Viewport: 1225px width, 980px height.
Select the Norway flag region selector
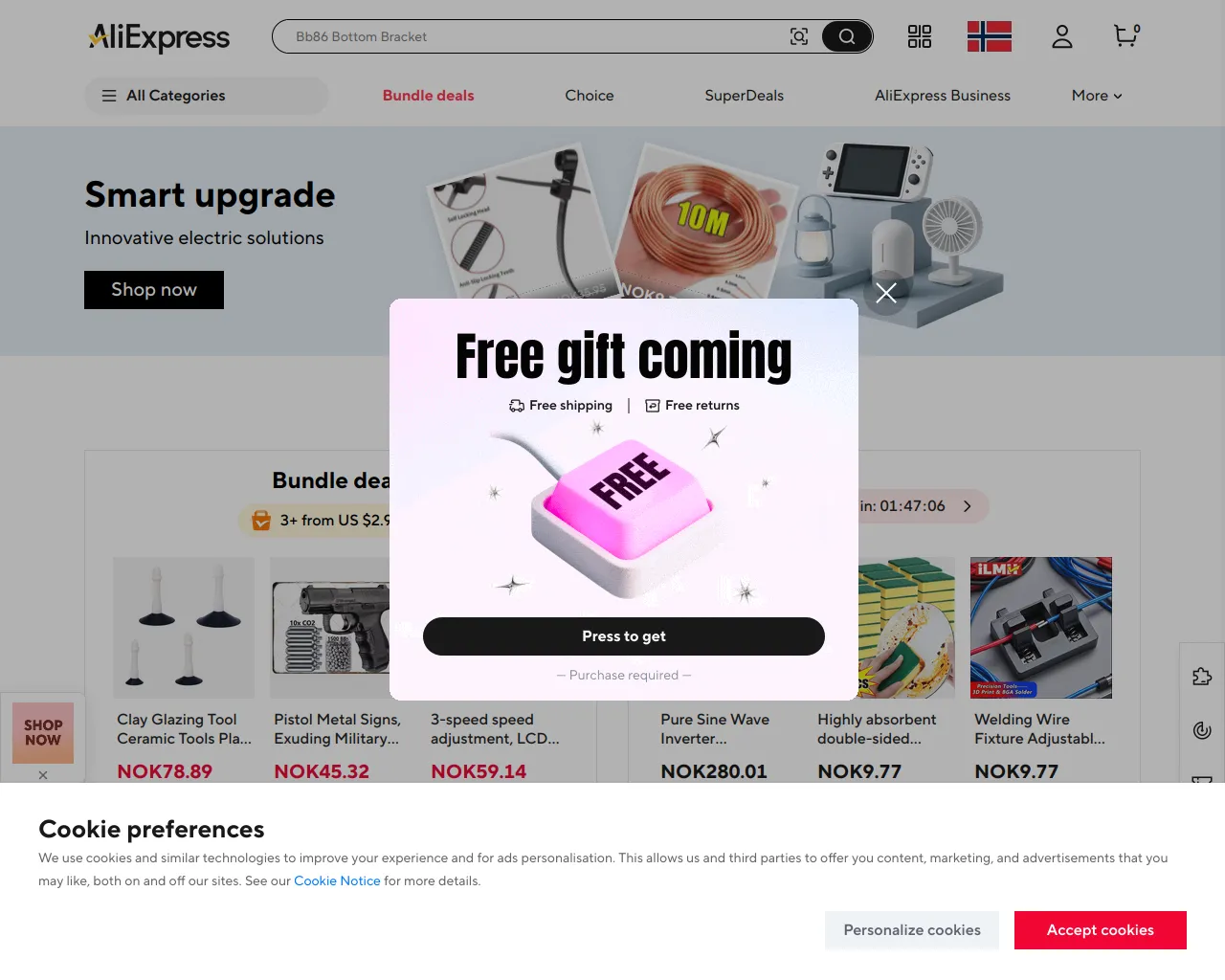(990, 36)
